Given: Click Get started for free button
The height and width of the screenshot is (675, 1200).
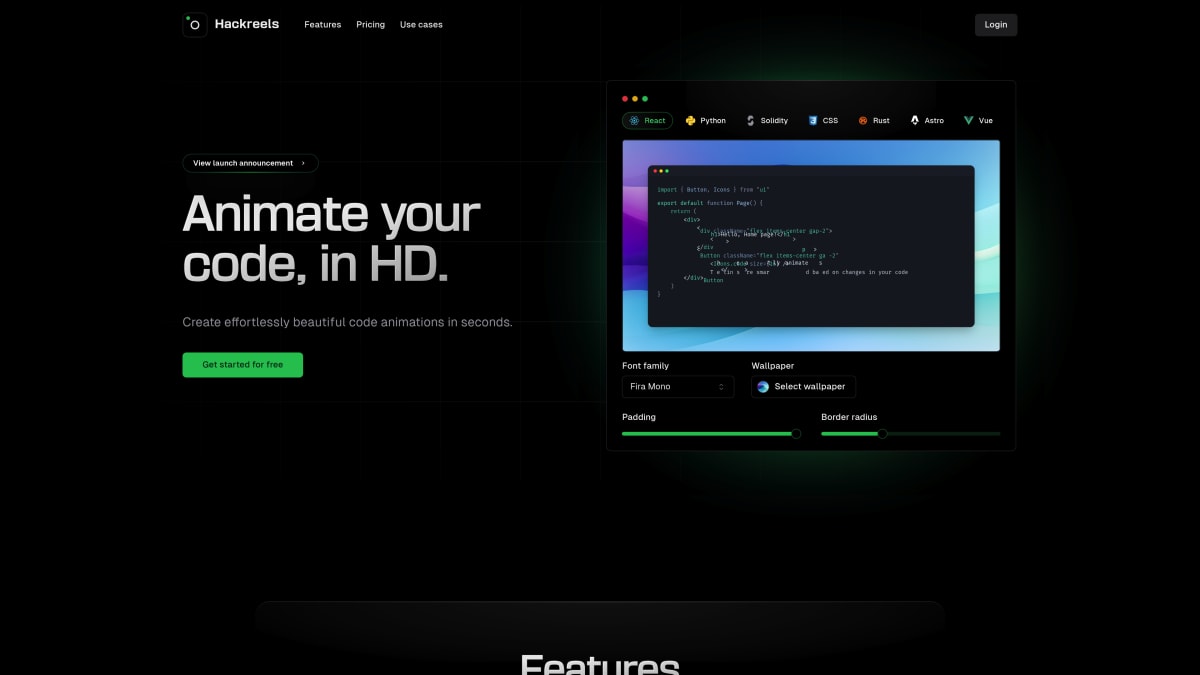Looking at the screenshot, I should [x=242, y=365].
